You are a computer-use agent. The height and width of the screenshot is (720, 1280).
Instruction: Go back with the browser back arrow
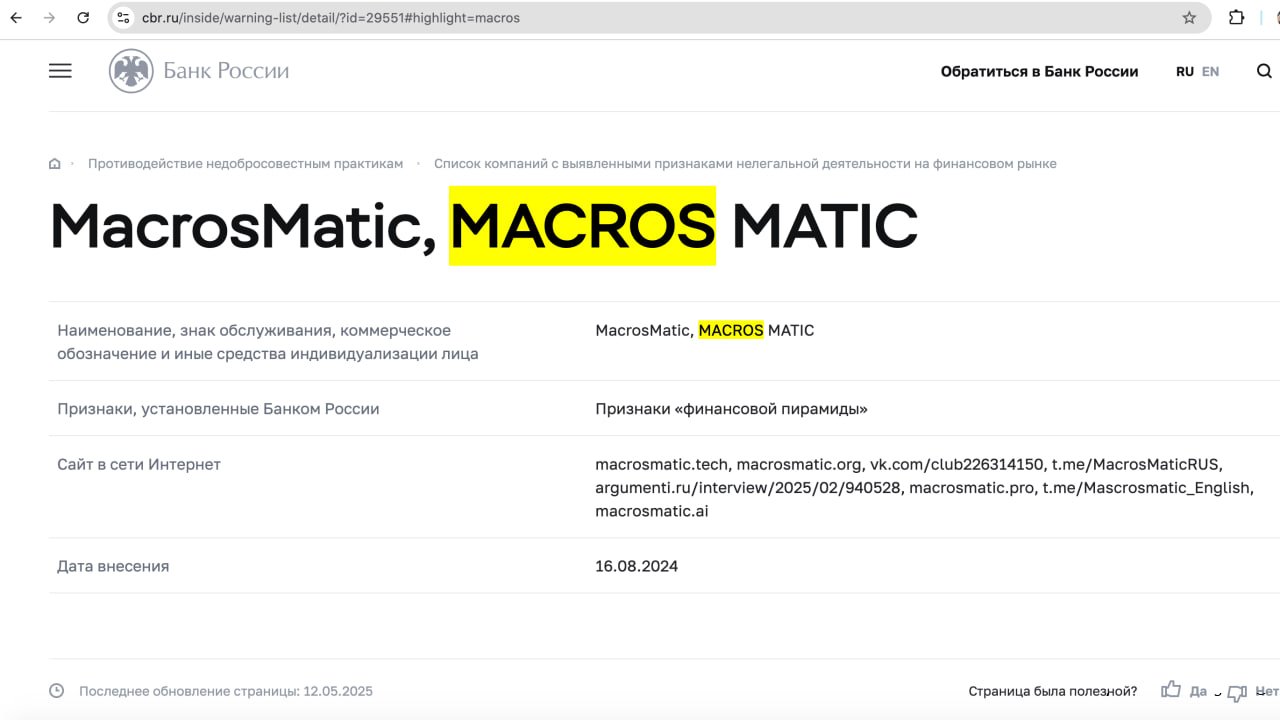pyautogui.click(x=16, y=18)
